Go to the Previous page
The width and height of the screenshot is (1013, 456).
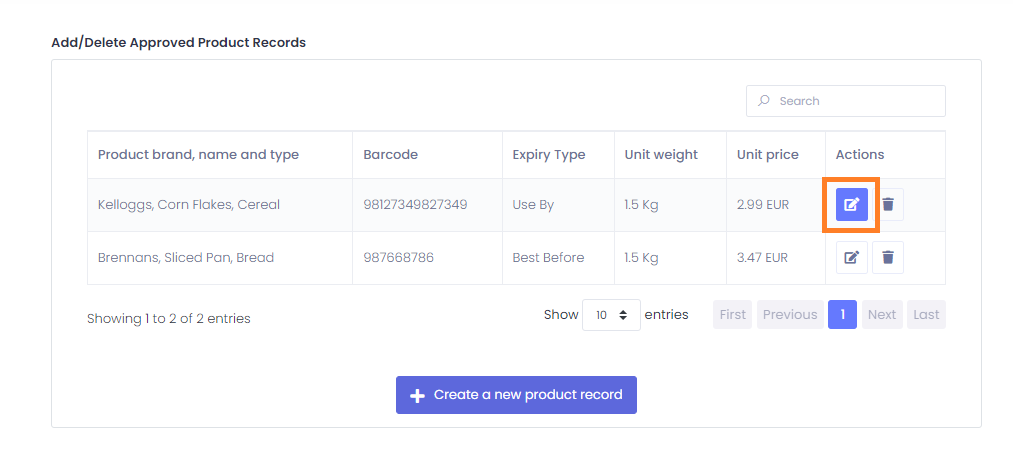(790, 315)
